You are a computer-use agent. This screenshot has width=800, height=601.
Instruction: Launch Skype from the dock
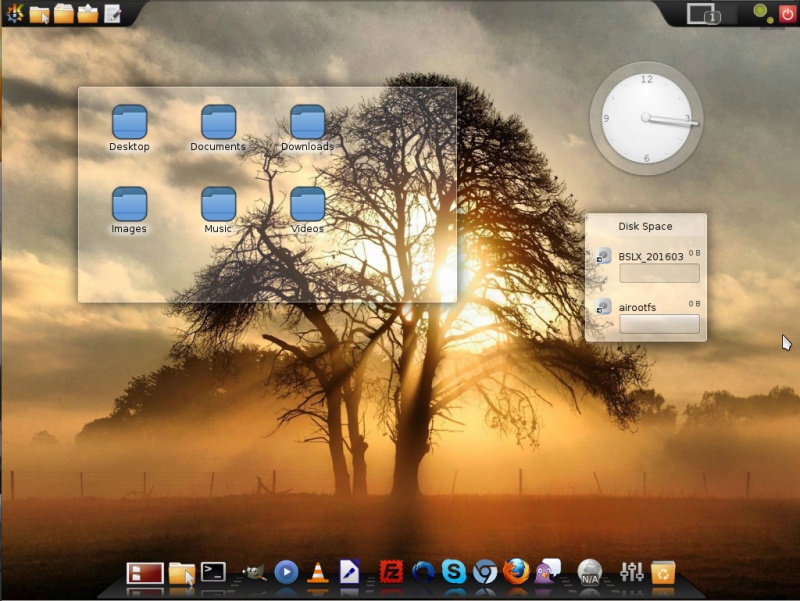point(453,572)
